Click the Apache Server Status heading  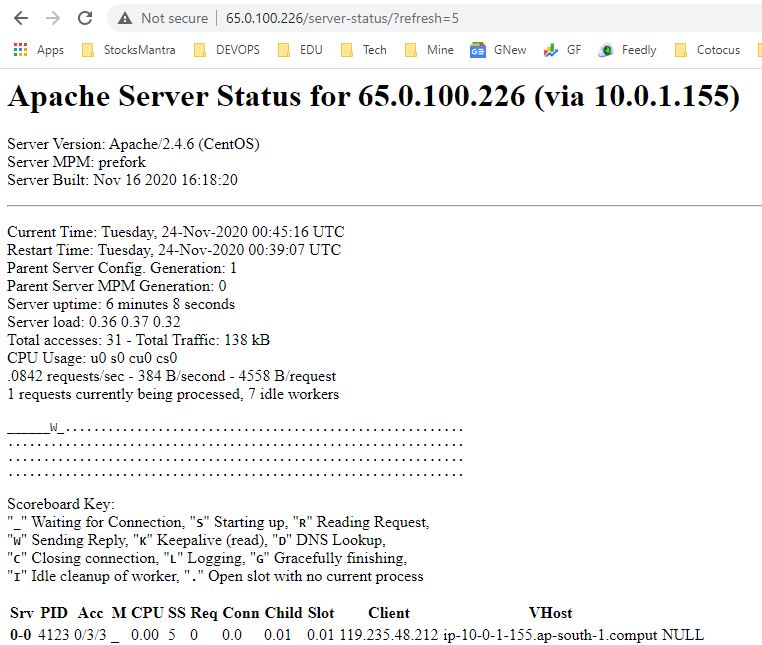[373, 96]
